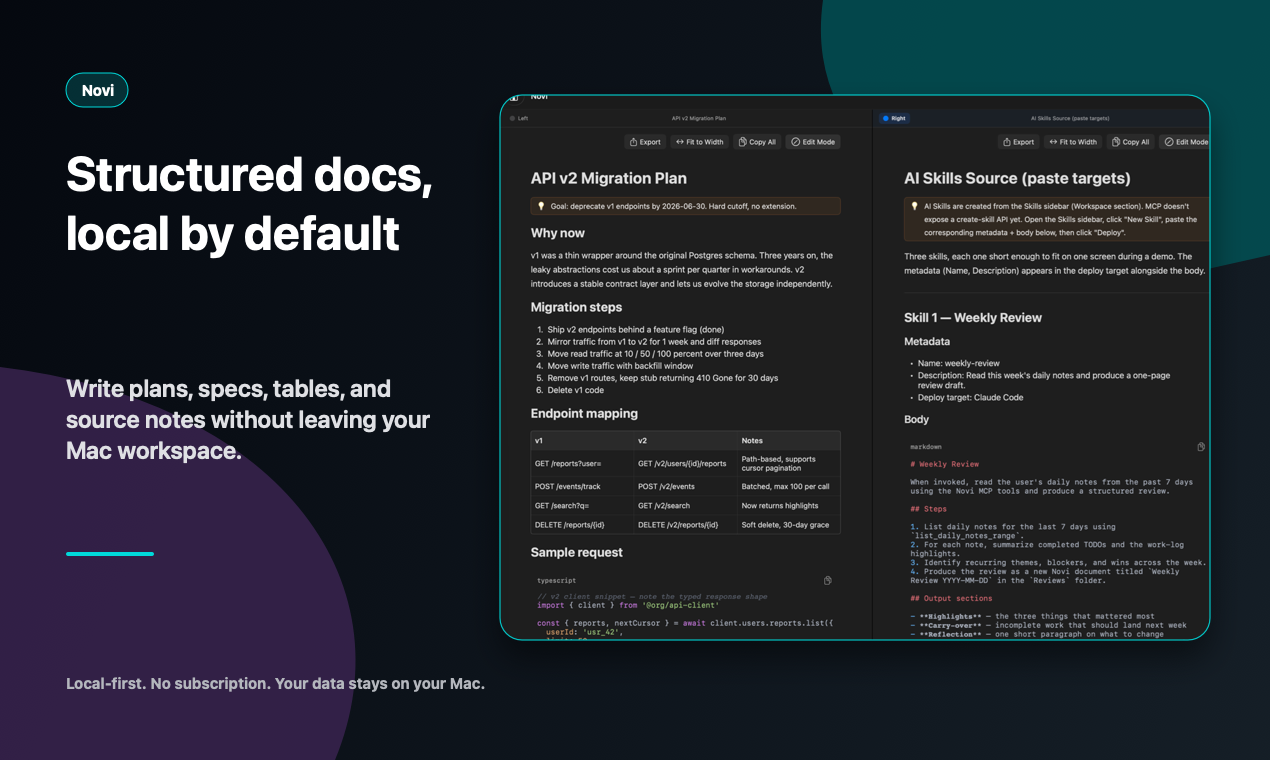Click Fit to Width in the right pane
Screen dimensions: 1270x760
pyautogui.click(x=1072, y=142)
